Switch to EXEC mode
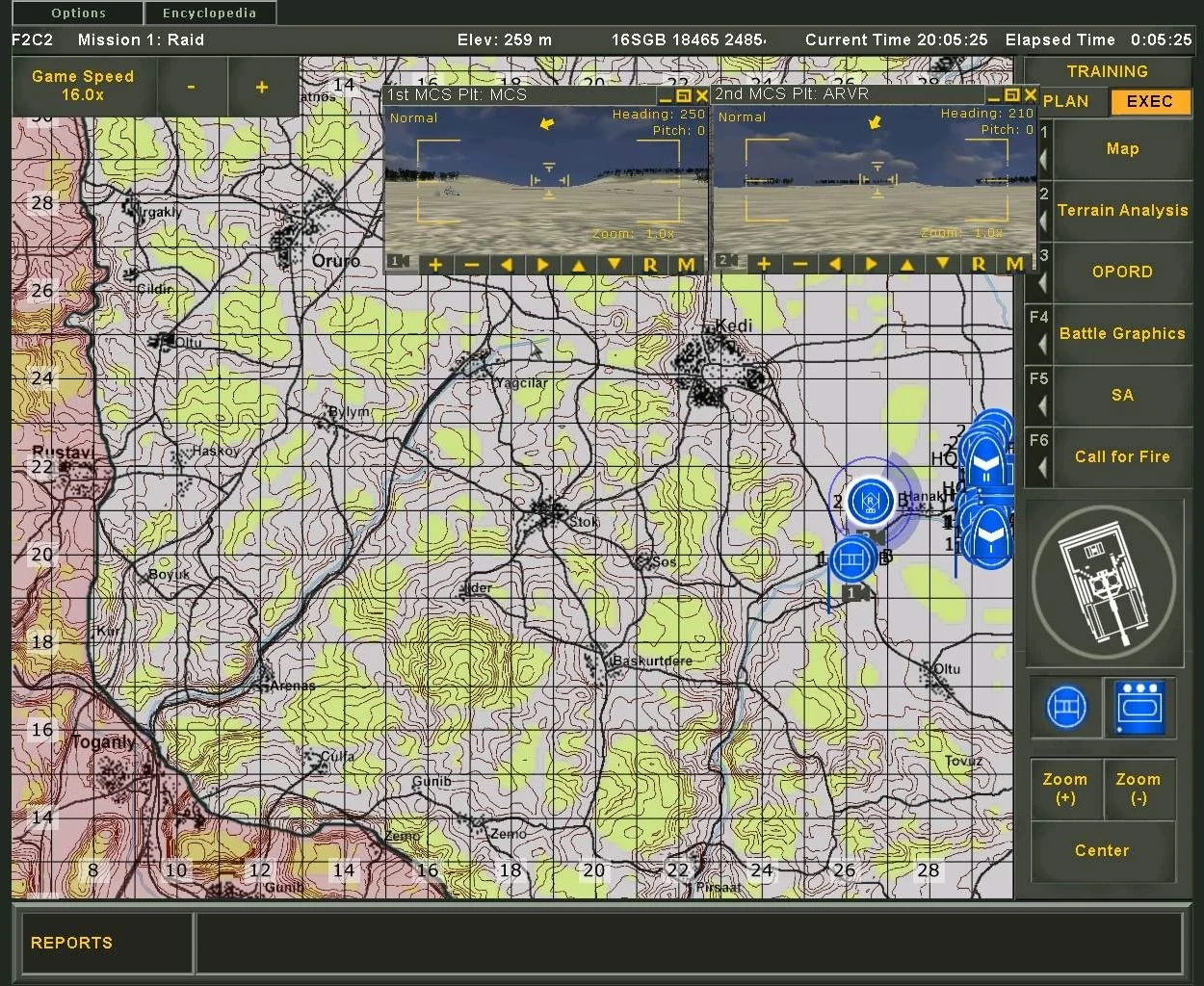The width and height of the screenshot is (1204, 986). 1149,101
